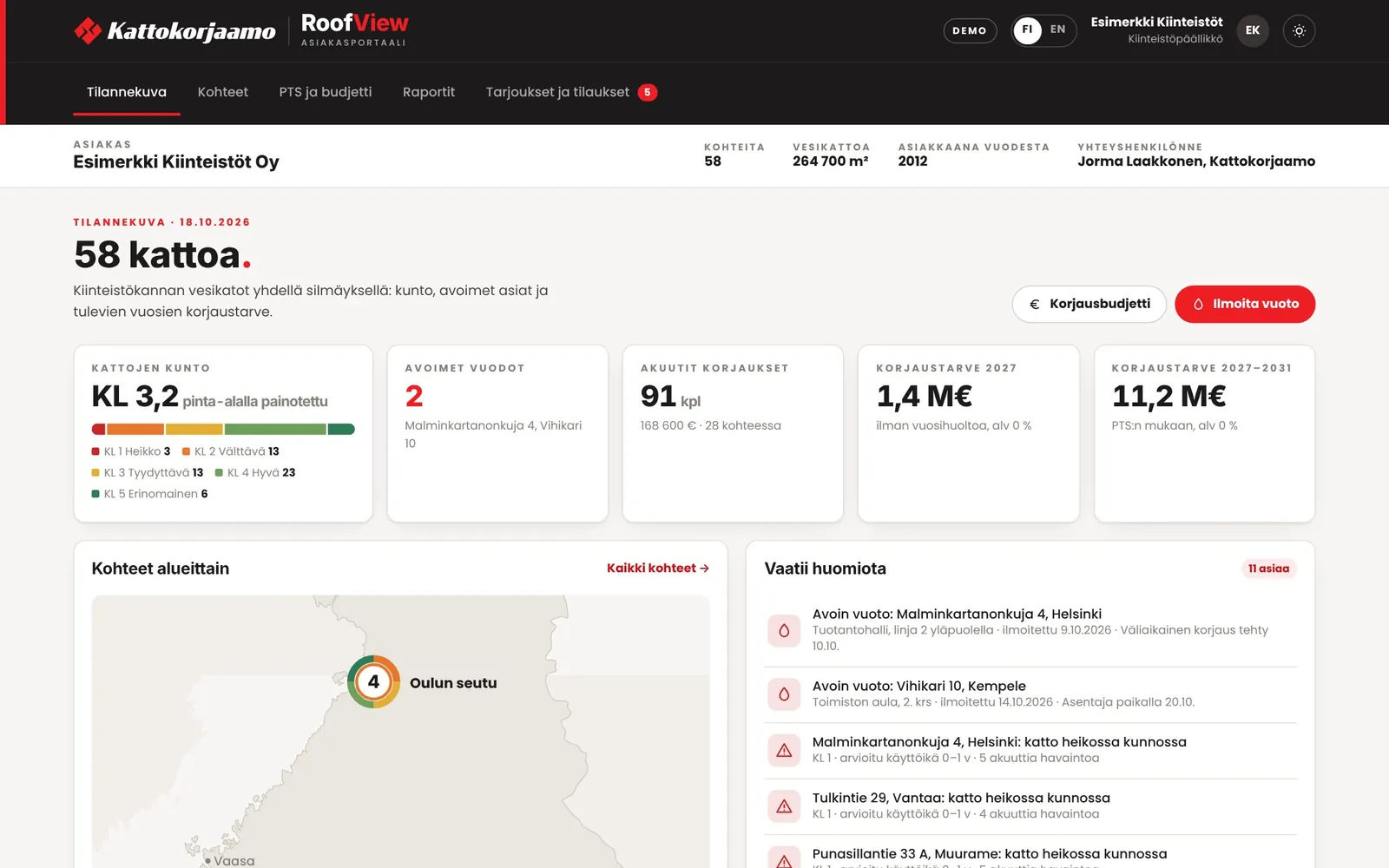The image size is (1389, 868).
Task: Click the notification badge 5 on Tarjoukset
Action: coord(648,92)
